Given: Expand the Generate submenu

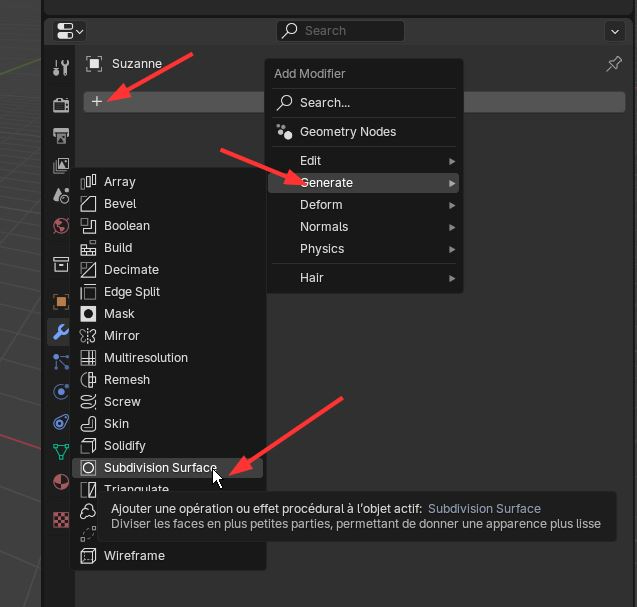Looking at the screenshot, I should click(364, 183).
